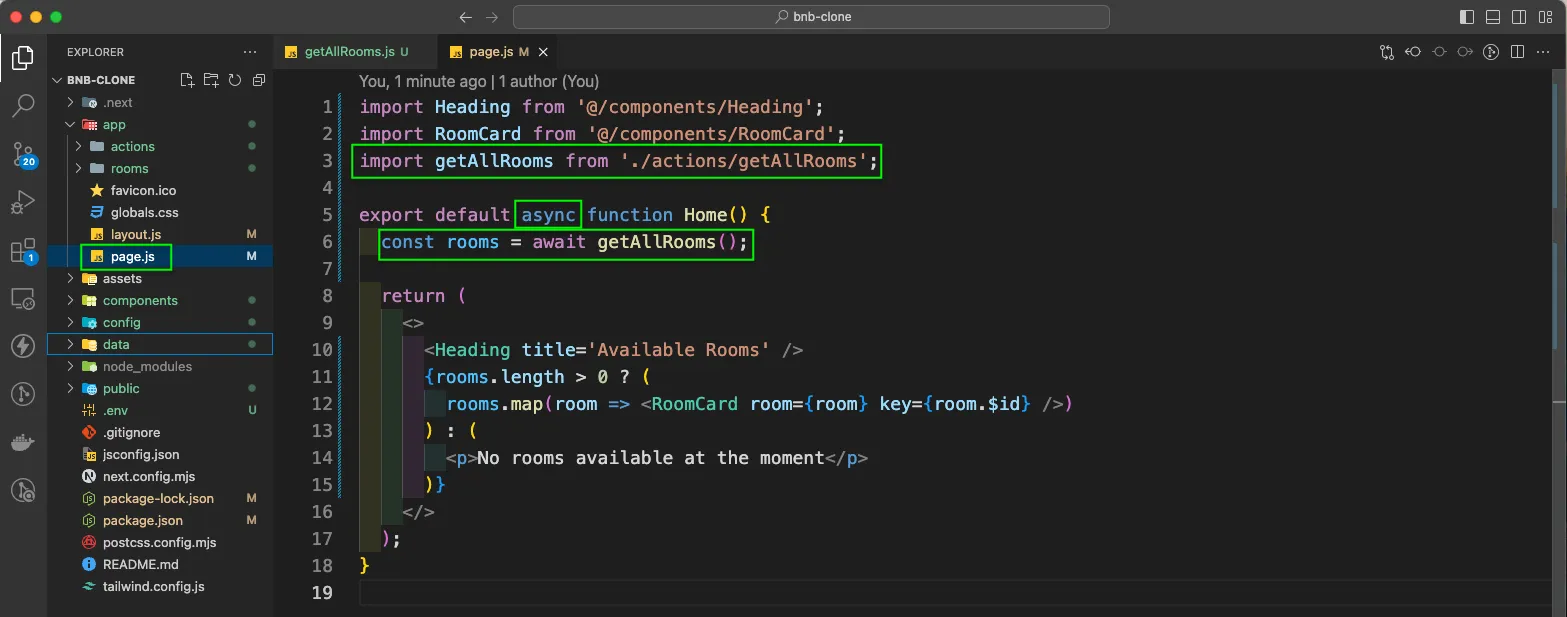The width and height of the screenshot is (1567, 617).
Task: Close the page.js tab
Action: point(543,52)
